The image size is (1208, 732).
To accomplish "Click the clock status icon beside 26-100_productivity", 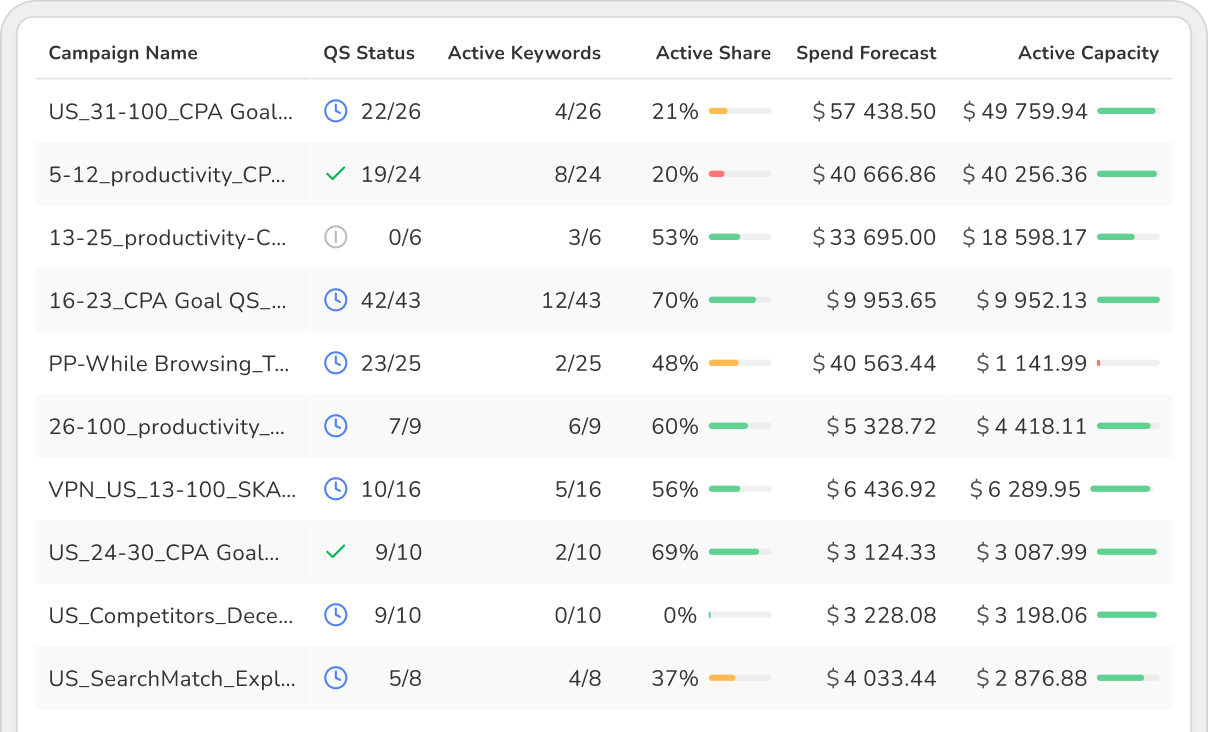I will (x=336, y=426).
